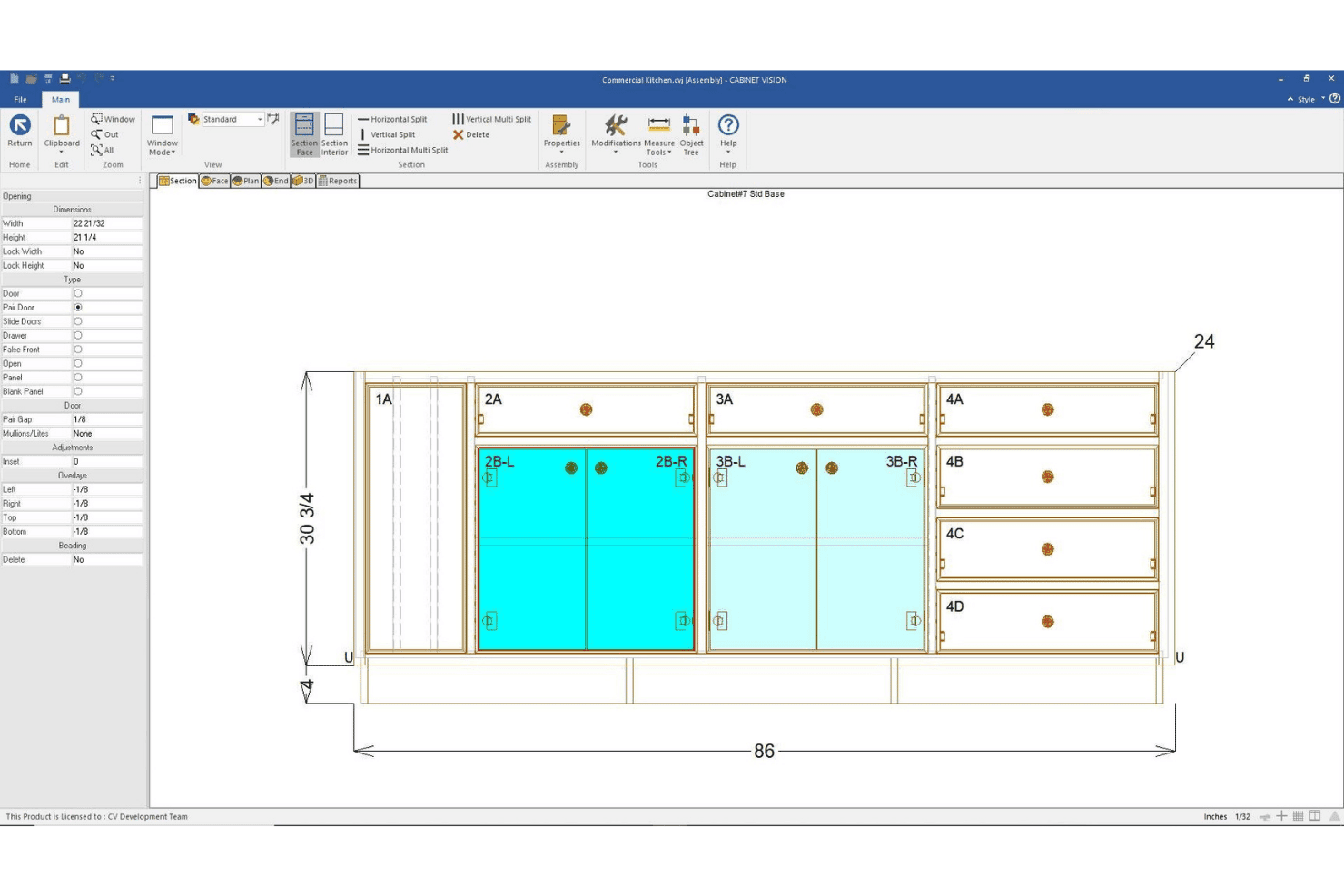Screen dimensions: 1344x896
Task: Switch to the End view tab
Action: (276, 181)
